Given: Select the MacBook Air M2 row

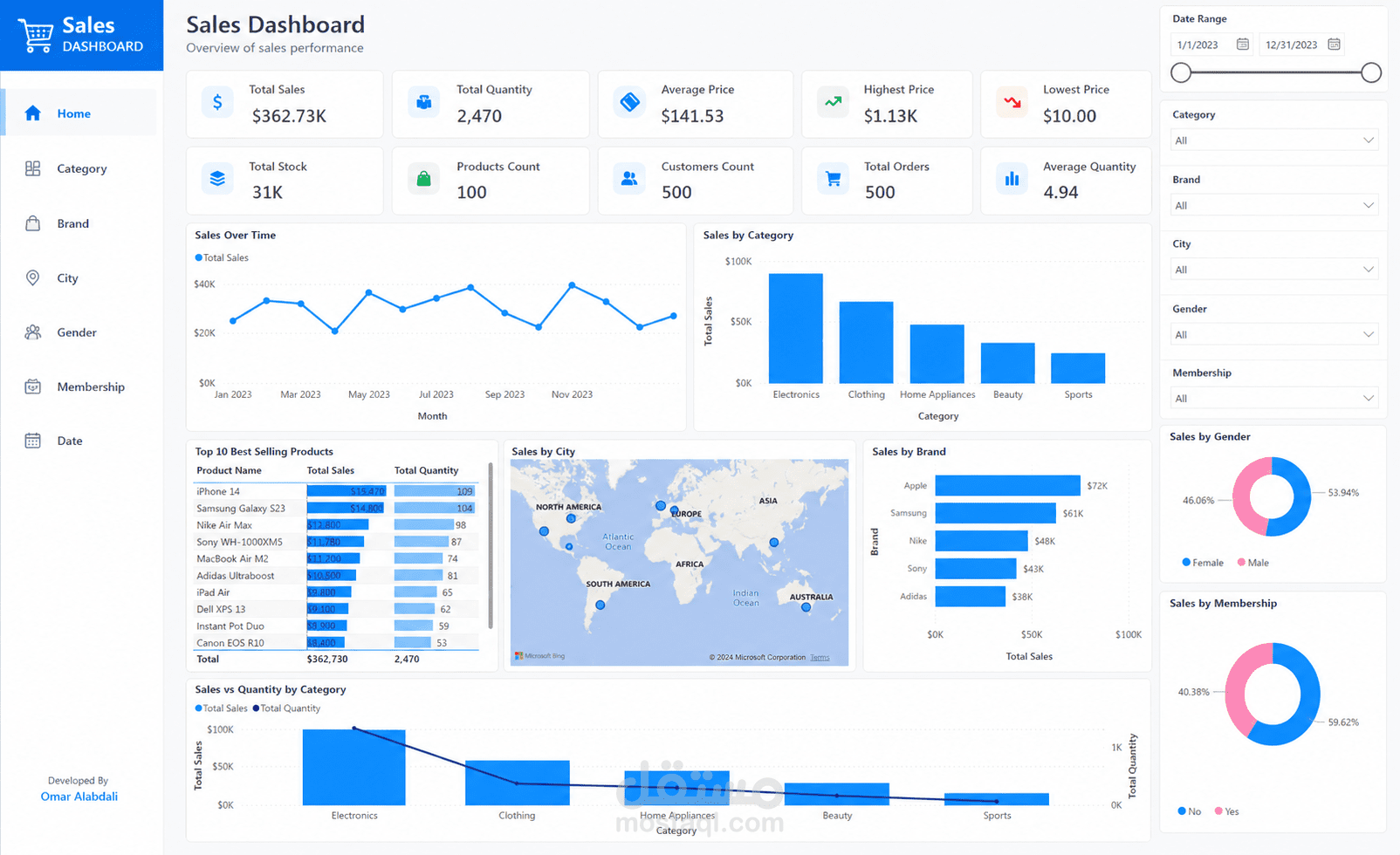Looking at the screenshot, I should click(x=337, y=558).
